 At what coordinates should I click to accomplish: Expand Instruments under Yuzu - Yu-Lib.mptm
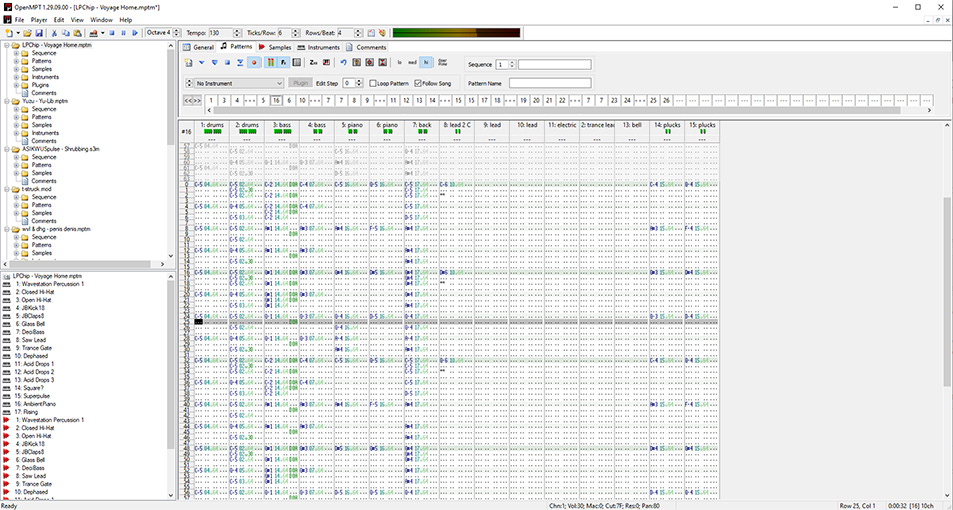tap(16, 133)
